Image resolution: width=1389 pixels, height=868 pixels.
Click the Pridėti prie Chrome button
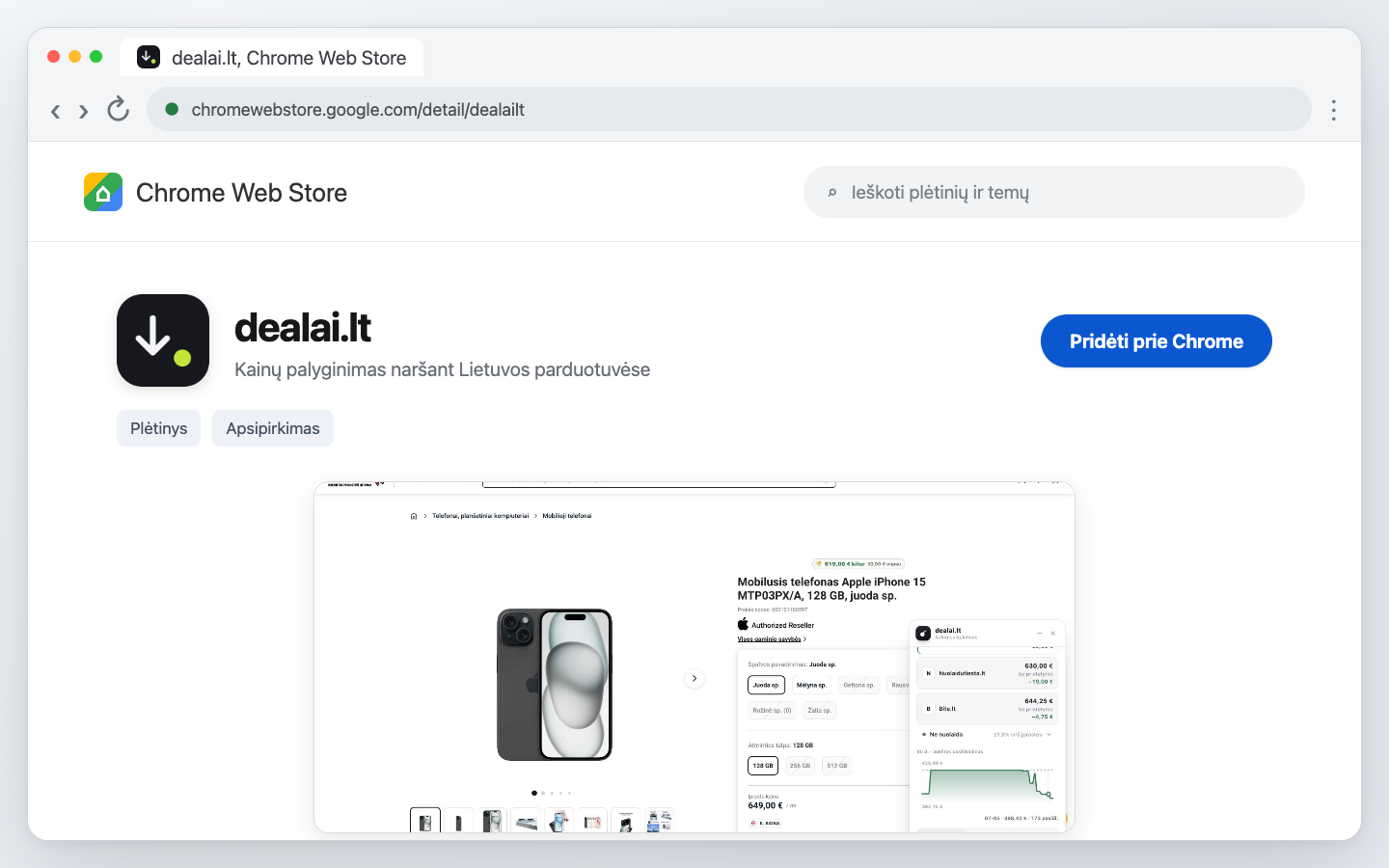pyautogui.click(x=1157, y=340)
